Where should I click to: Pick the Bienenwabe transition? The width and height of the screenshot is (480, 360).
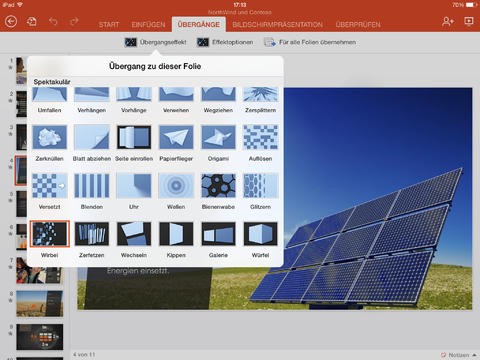coord(218,191)
